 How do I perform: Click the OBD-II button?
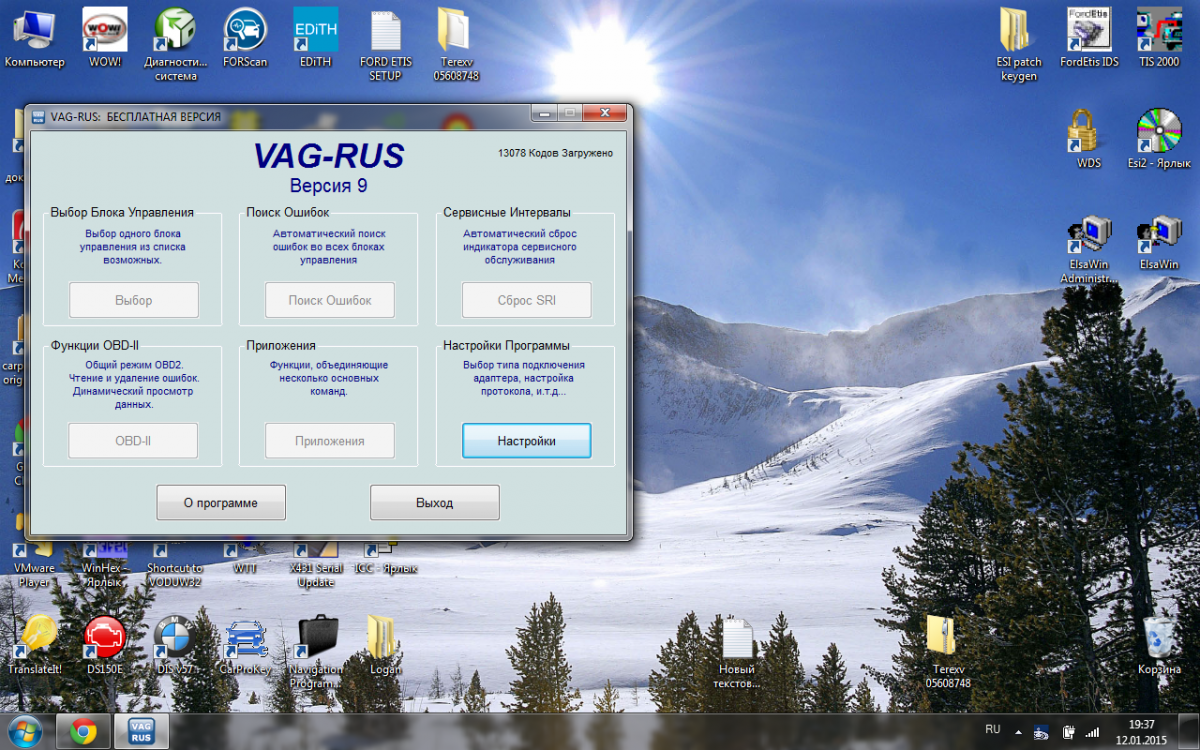pyautogui.click(x=133, y=441)
